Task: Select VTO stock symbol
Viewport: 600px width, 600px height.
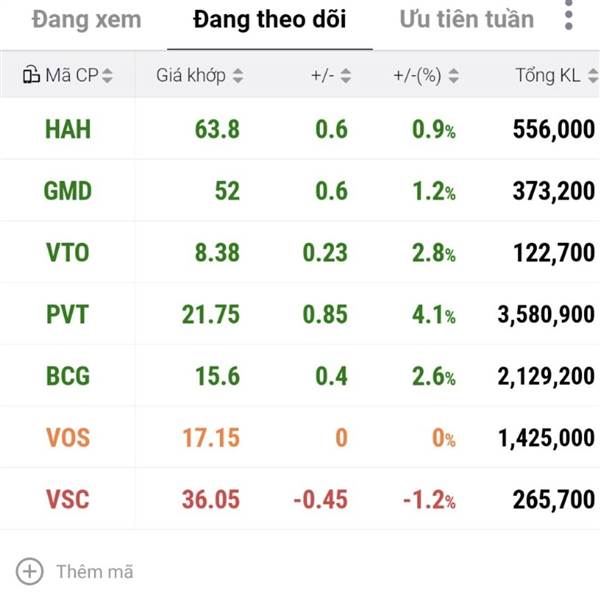Action: point(67,253)
